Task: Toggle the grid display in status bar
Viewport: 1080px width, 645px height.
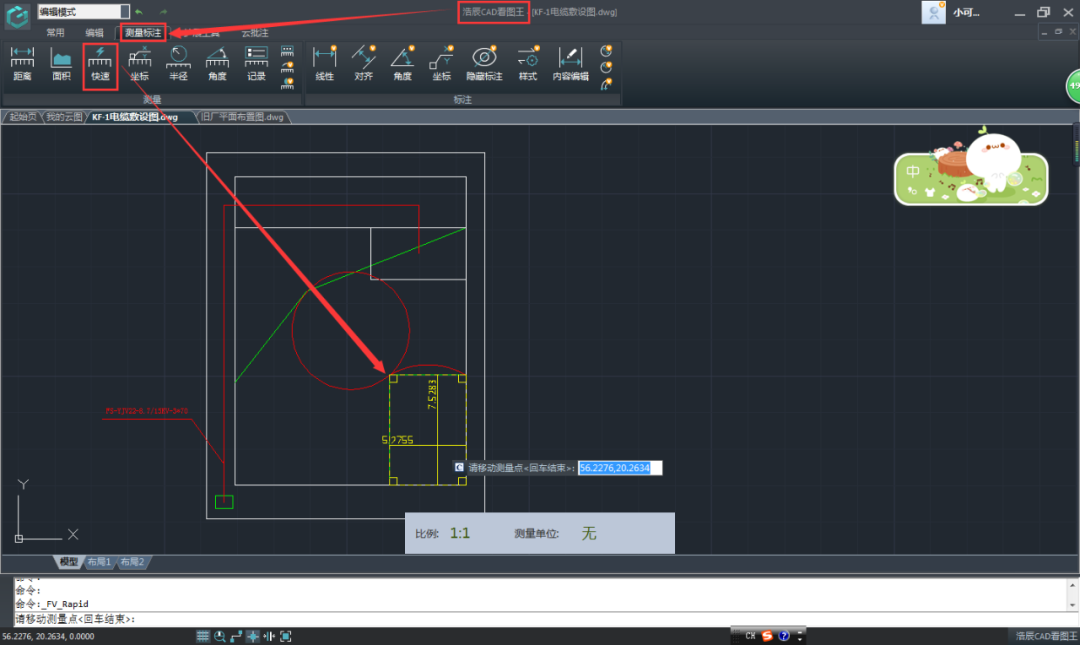Action: 202,635
